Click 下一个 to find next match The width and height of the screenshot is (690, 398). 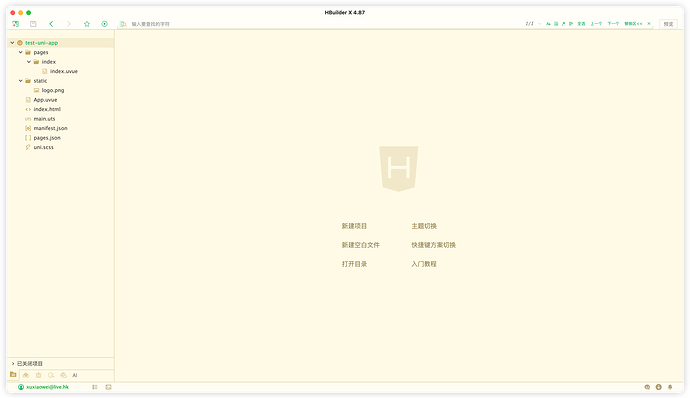click(613, 24)
